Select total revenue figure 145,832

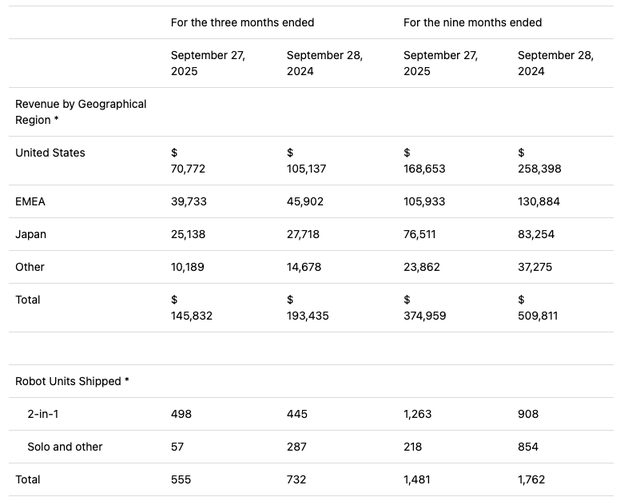click(x=191, y=316)
